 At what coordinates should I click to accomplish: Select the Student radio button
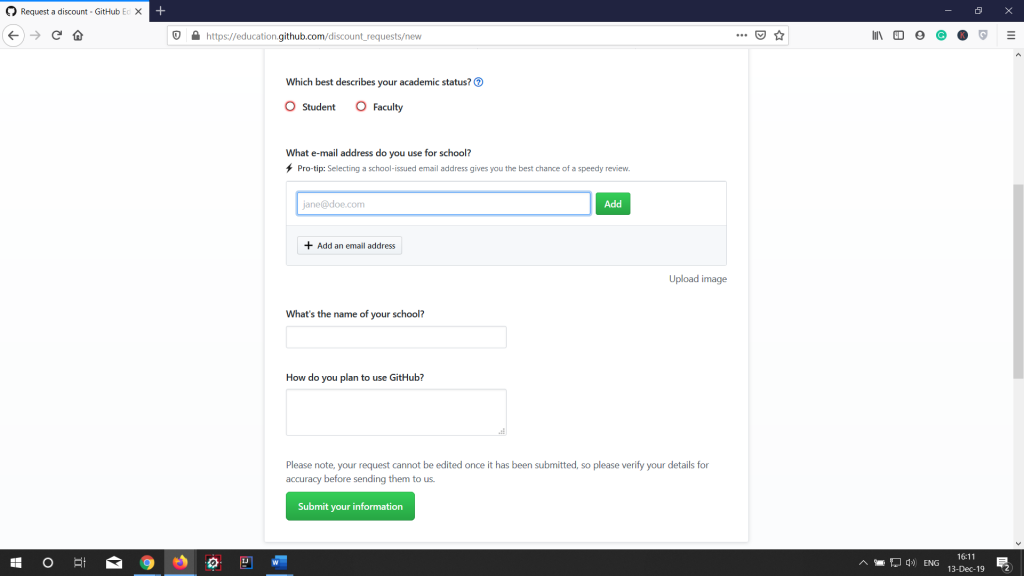[x=291, y=107]
